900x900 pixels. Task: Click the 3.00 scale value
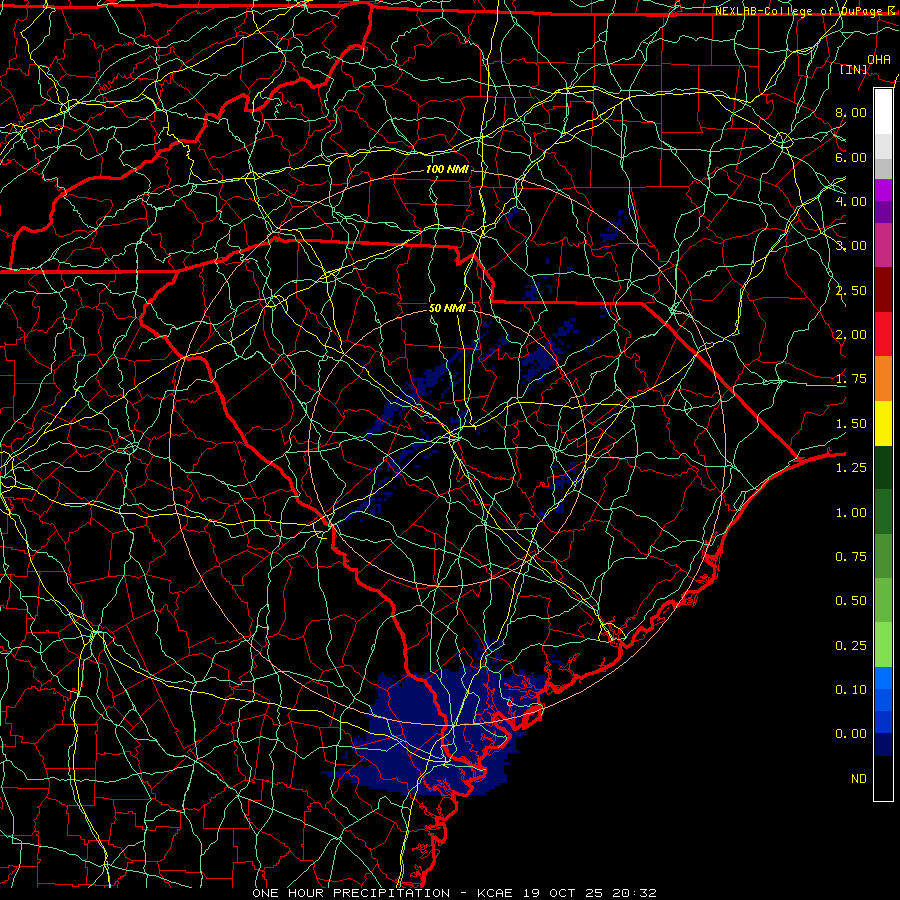[851, 246]
